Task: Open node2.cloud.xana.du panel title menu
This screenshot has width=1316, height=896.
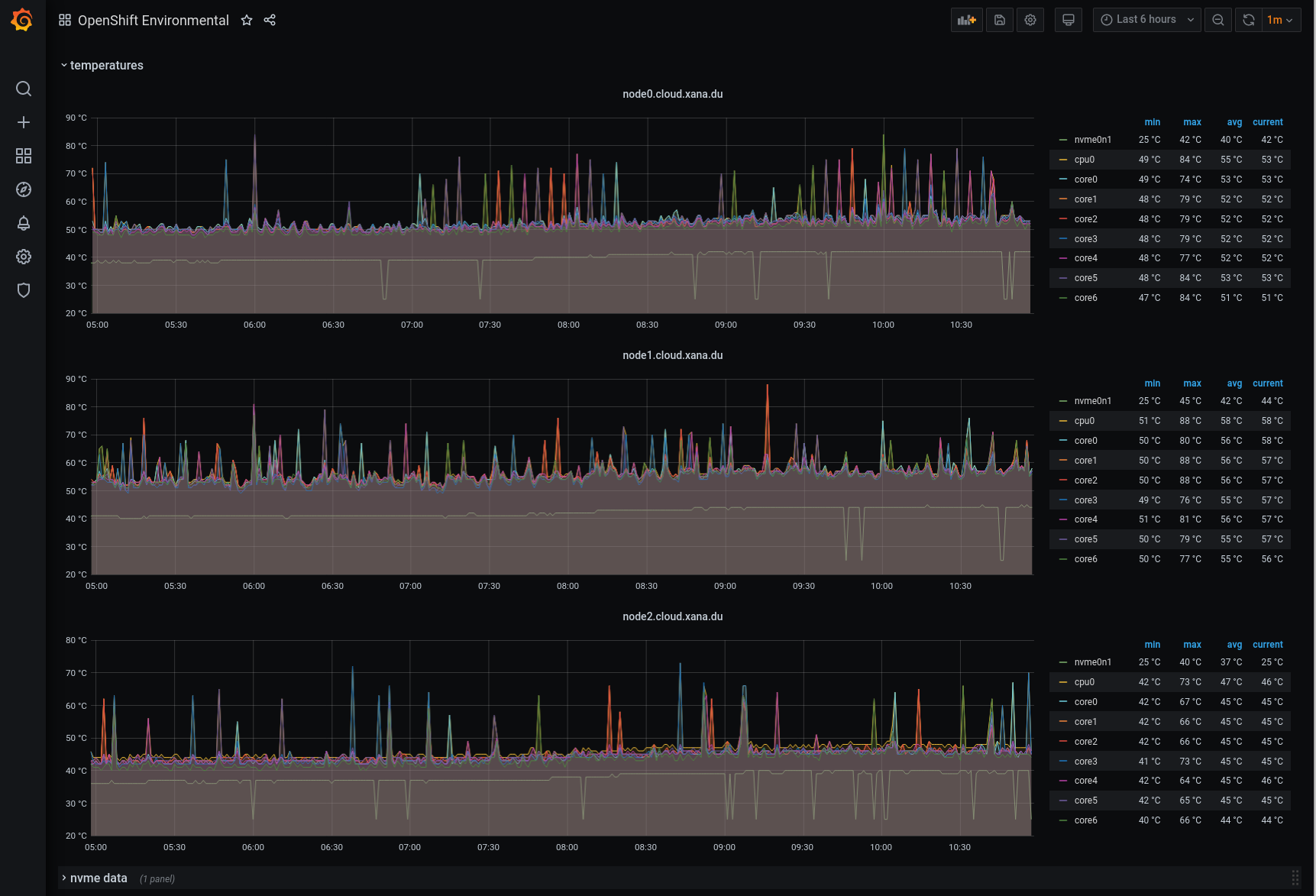Action: tap(672, 616)
